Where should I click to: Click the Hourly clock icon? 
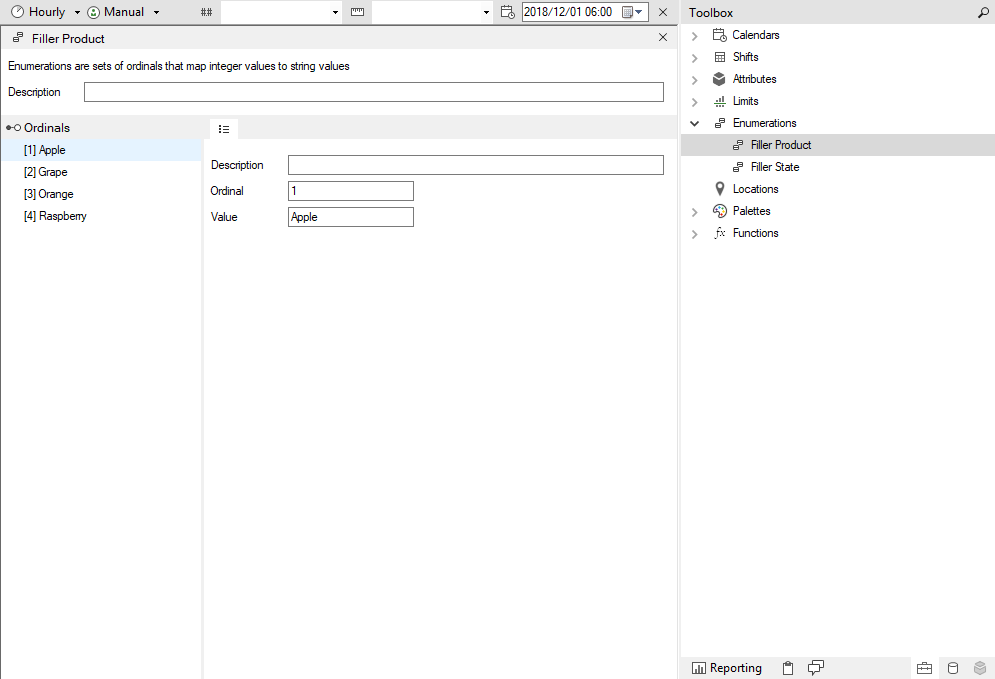click(18, 12)
